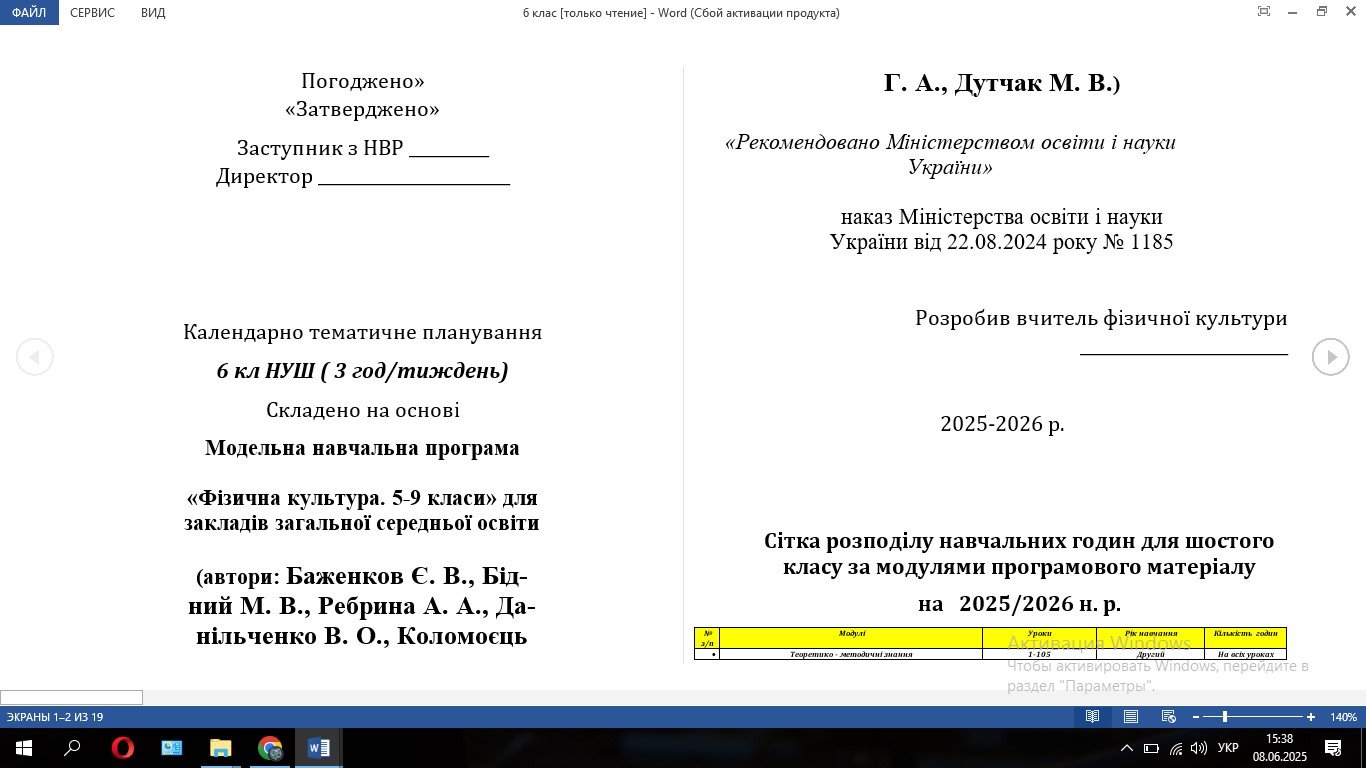The height and width of the screenshot is (768, 1366).
Task: Go to the next screen with right arrow
Action: pyautogui.click(x=1331, y=357)
